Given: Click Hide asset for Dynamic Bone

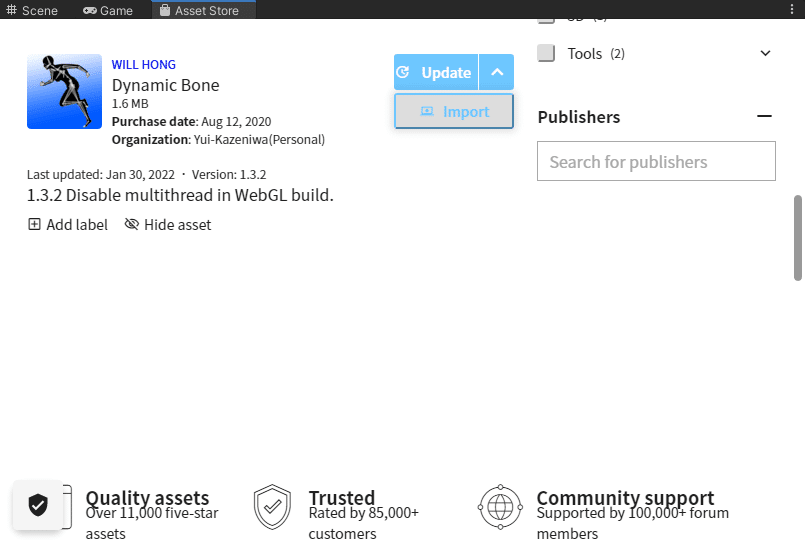Looking at the screenshot, I should (x=168, y=224).
